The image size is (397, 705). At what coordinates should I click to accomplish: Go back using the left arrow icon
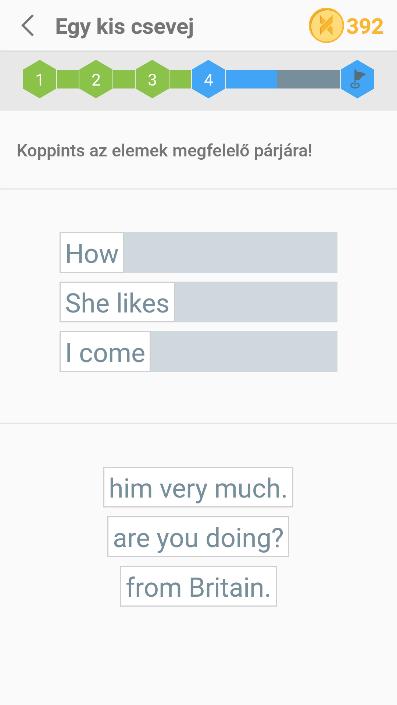pyautogui.click(x=28, y=26)
